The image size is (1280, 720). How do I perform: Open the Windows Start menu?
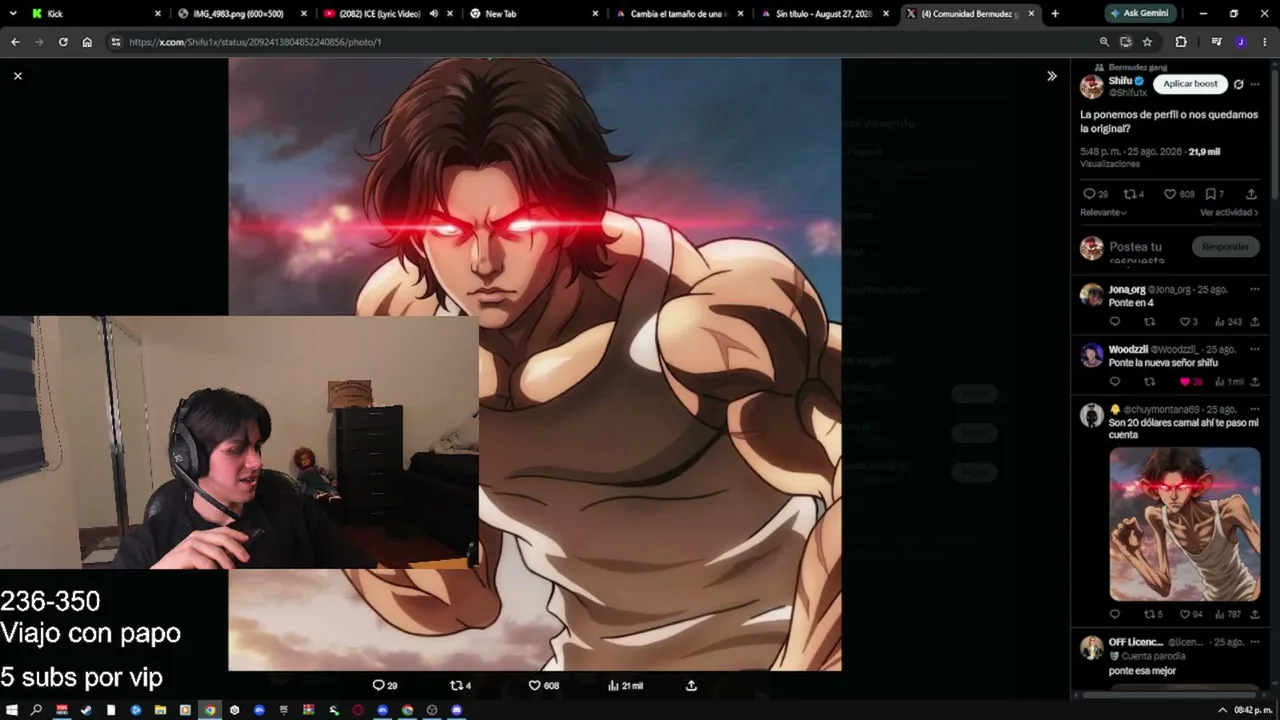12,710
